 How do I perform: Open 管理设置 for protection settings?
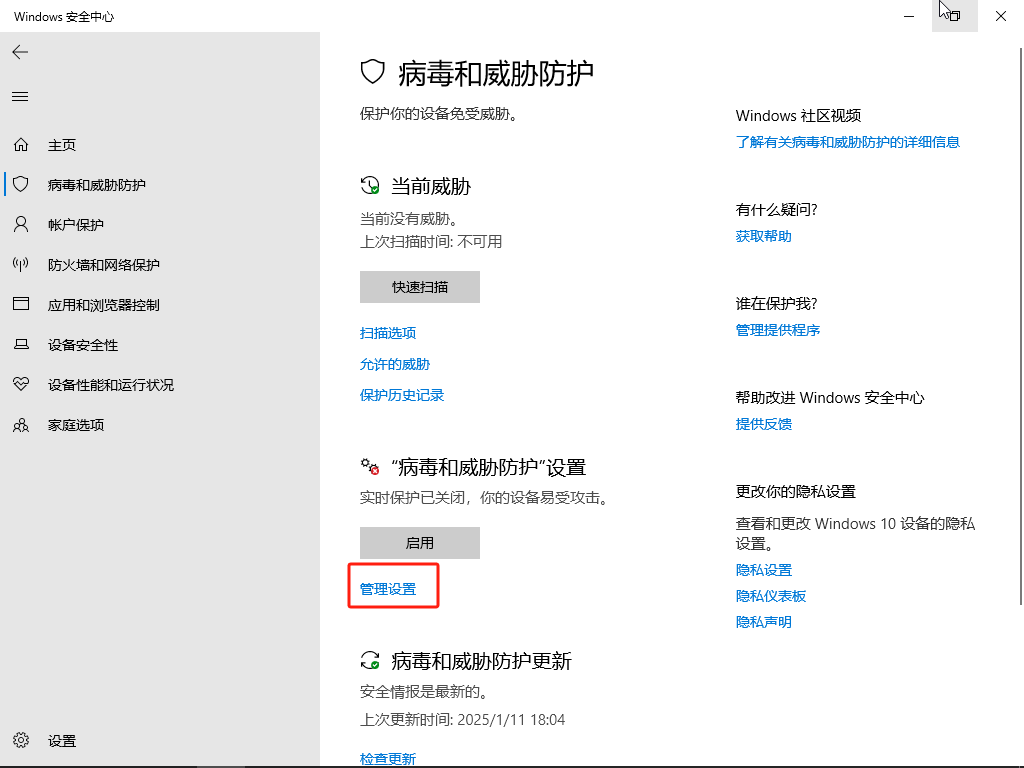pyautogui.click(x=386, y=588)
